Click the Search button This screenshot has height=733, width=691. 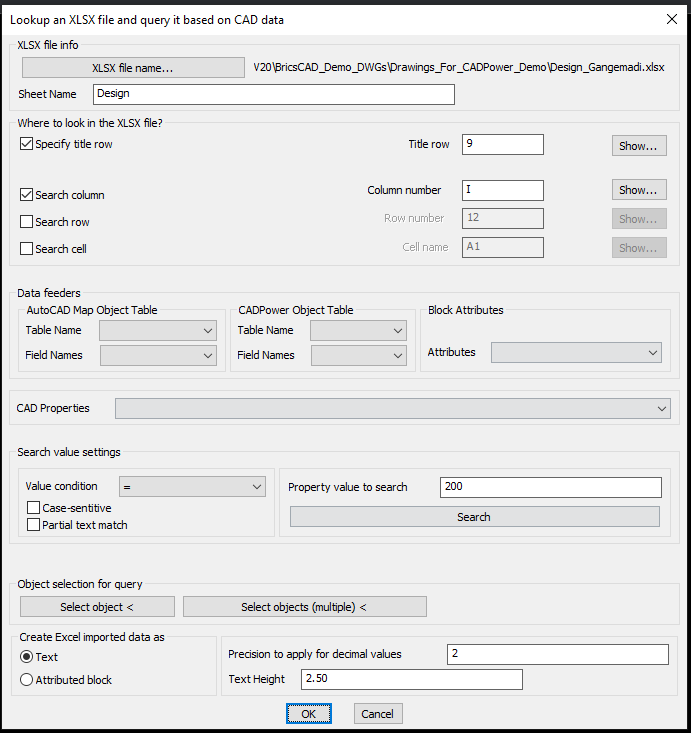pyautogui.click(x=474, y=517)
